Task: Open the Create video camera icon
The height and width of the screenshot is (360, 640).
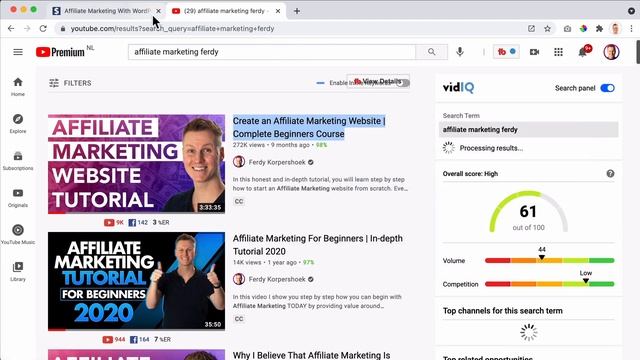Action: pos(534,52)
